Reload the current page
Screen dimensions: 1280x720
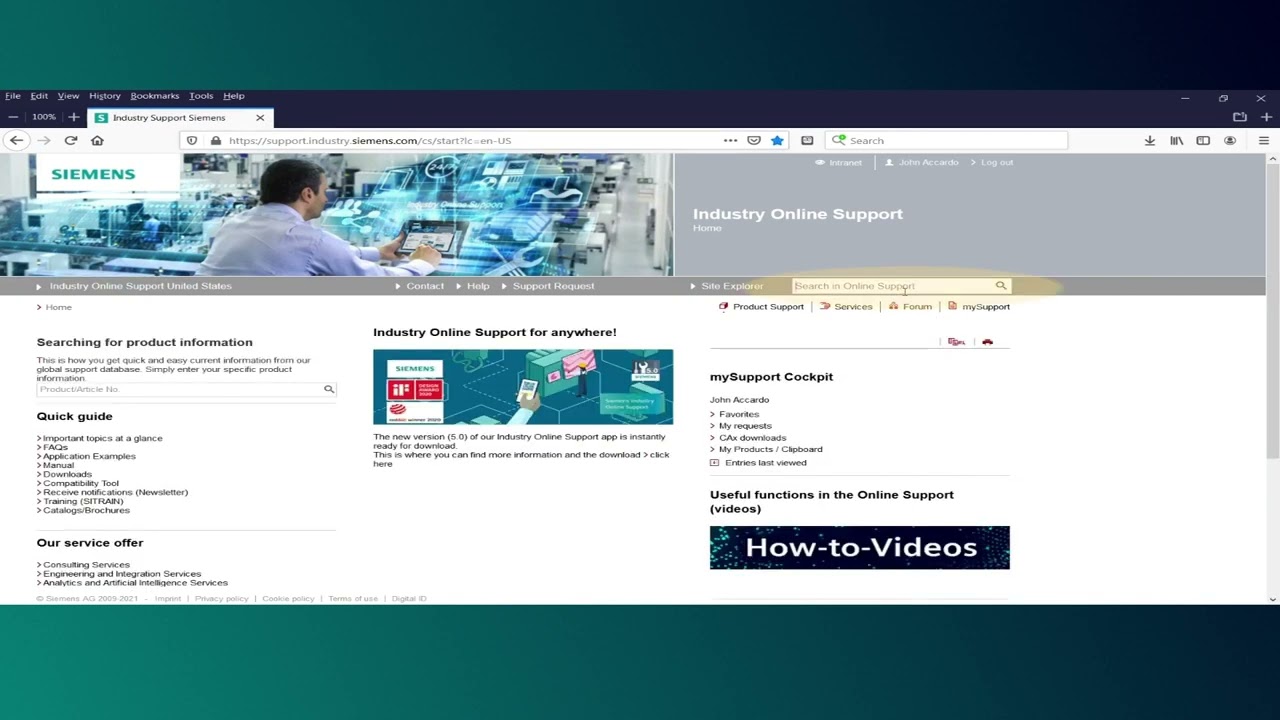pos(71,141)
